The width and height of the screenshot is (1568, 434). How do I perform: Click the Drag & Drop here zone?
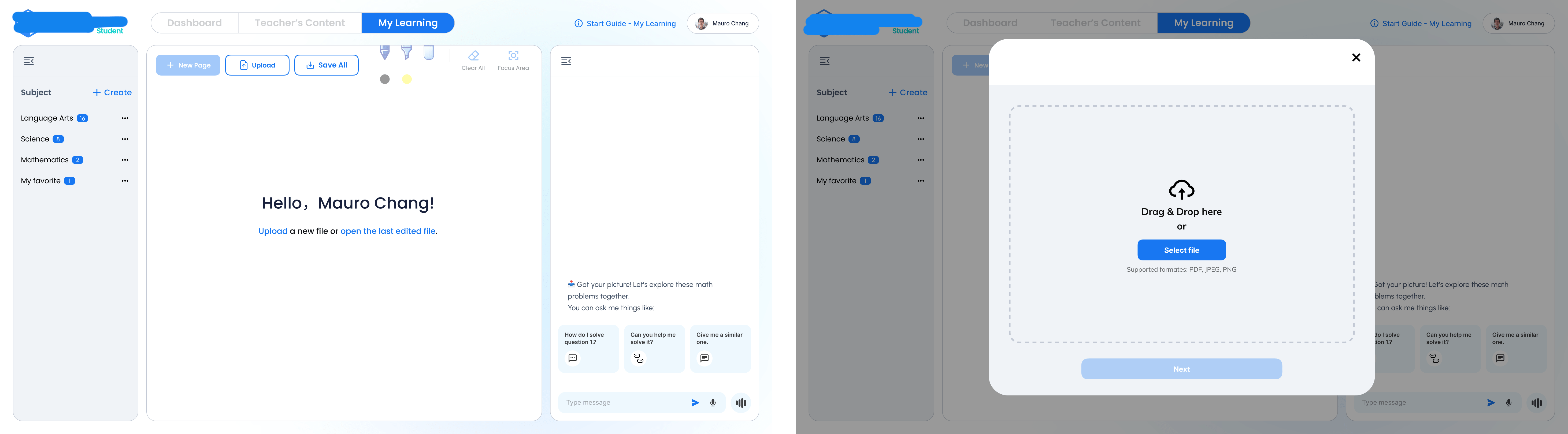tap(1181, 224)
